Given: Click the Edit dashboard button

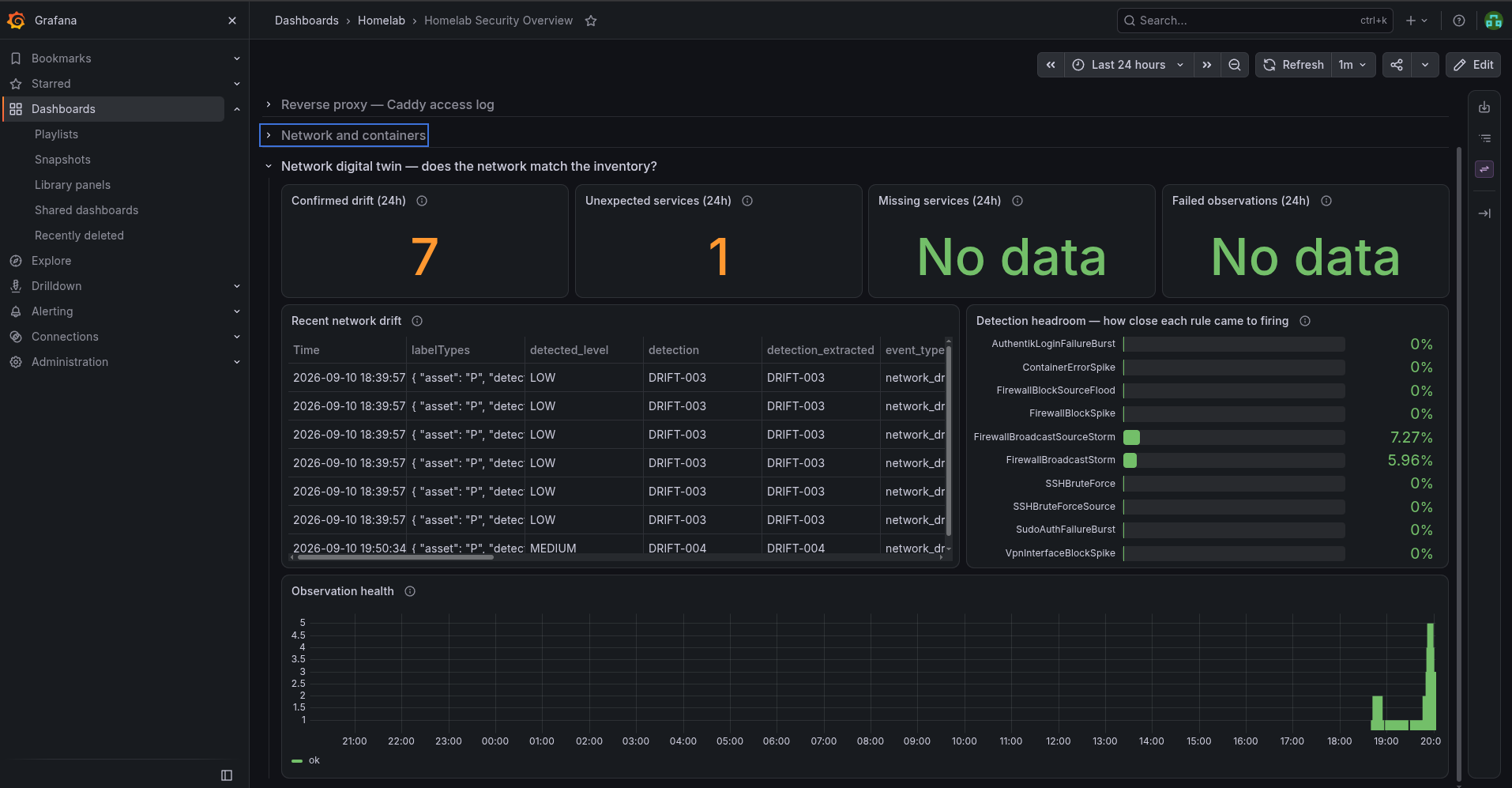Looking at the screenshot, I should [1473, 65].
